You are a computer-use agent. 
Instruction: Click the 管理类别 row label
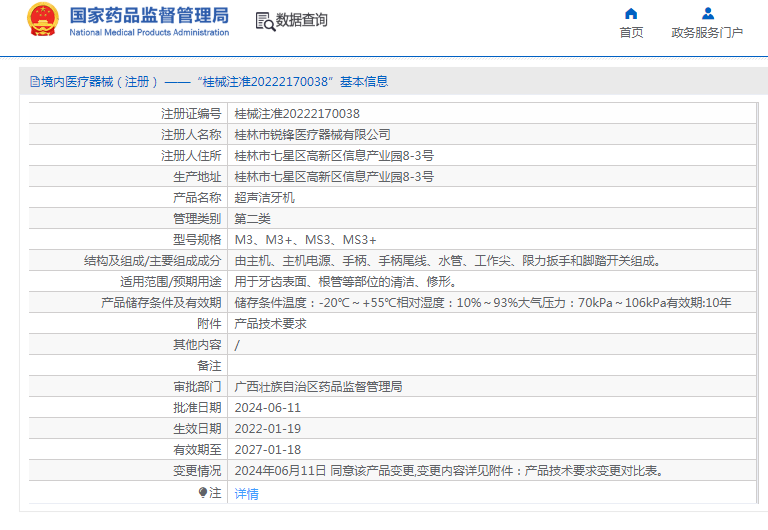coord(197,219)
